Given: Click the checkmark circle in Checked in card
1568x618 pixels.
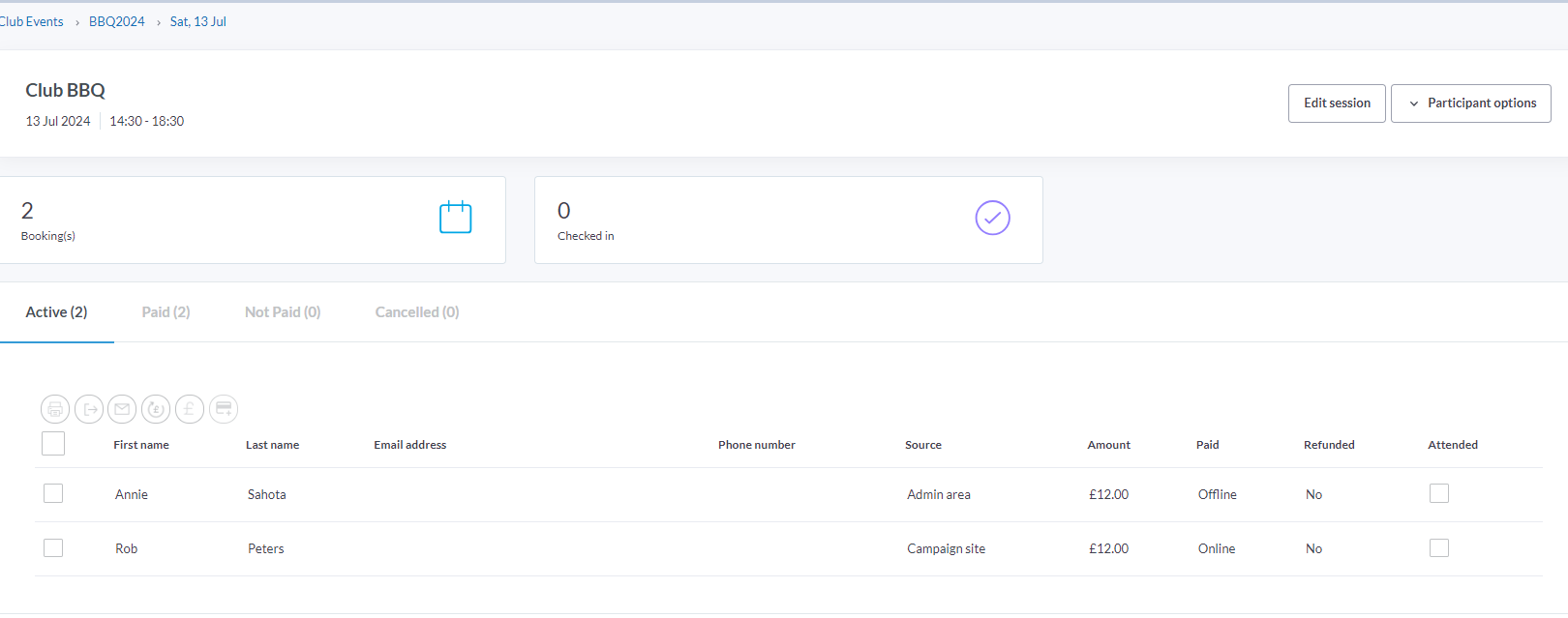Looking at the screenshot, I should (992, 218).
